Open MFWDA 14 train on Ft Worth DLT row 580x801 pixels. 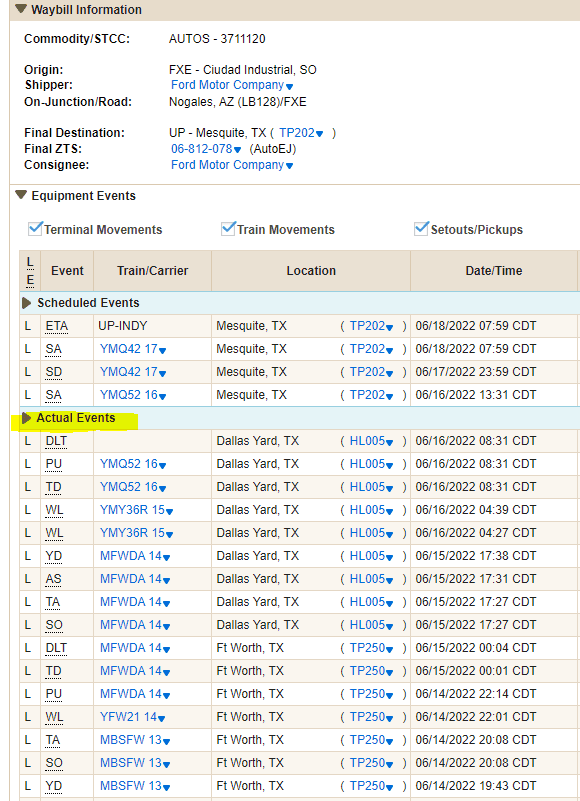(x=135, y=648)
